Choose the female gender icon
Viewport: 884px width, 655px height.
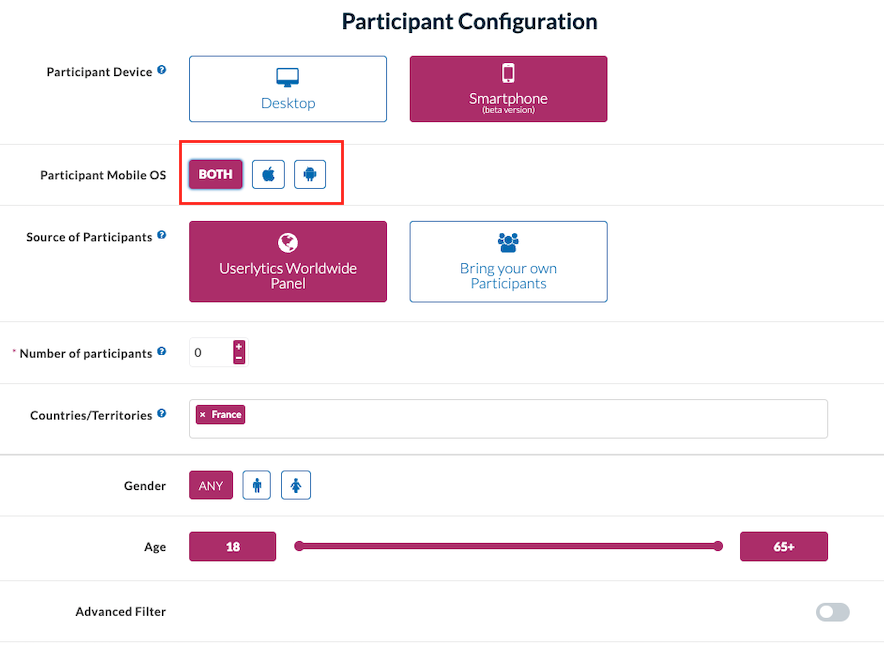296,486
